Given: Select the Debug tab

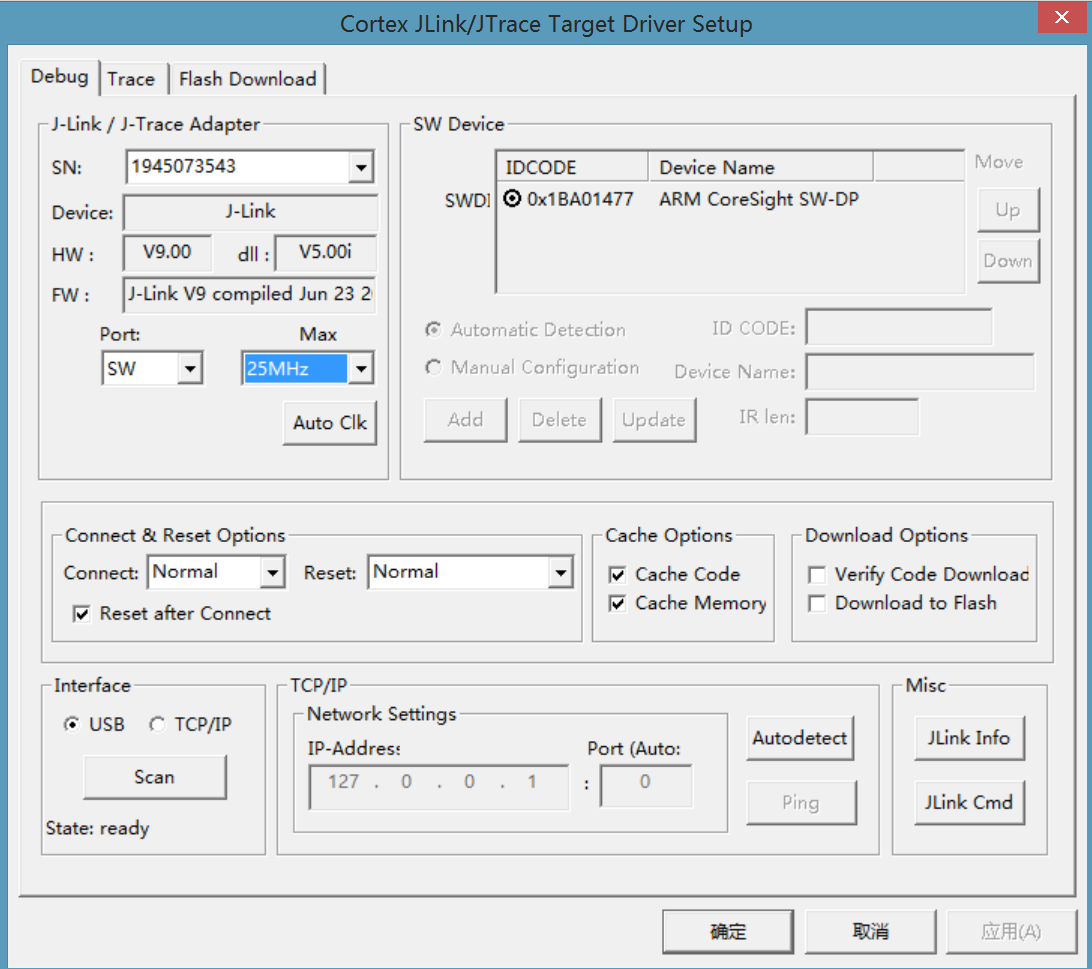Looking at the screenshot, I should 60,76.
